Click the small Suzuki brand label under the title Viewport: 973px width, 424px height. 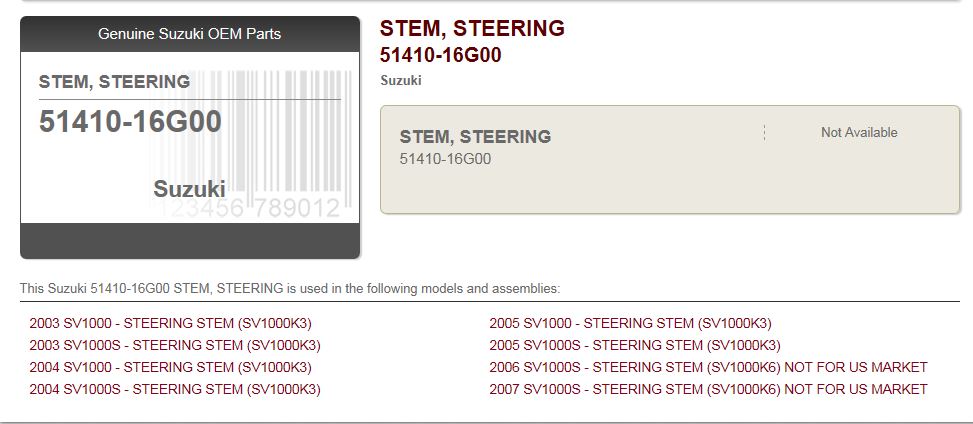click(x=401, y=80)
